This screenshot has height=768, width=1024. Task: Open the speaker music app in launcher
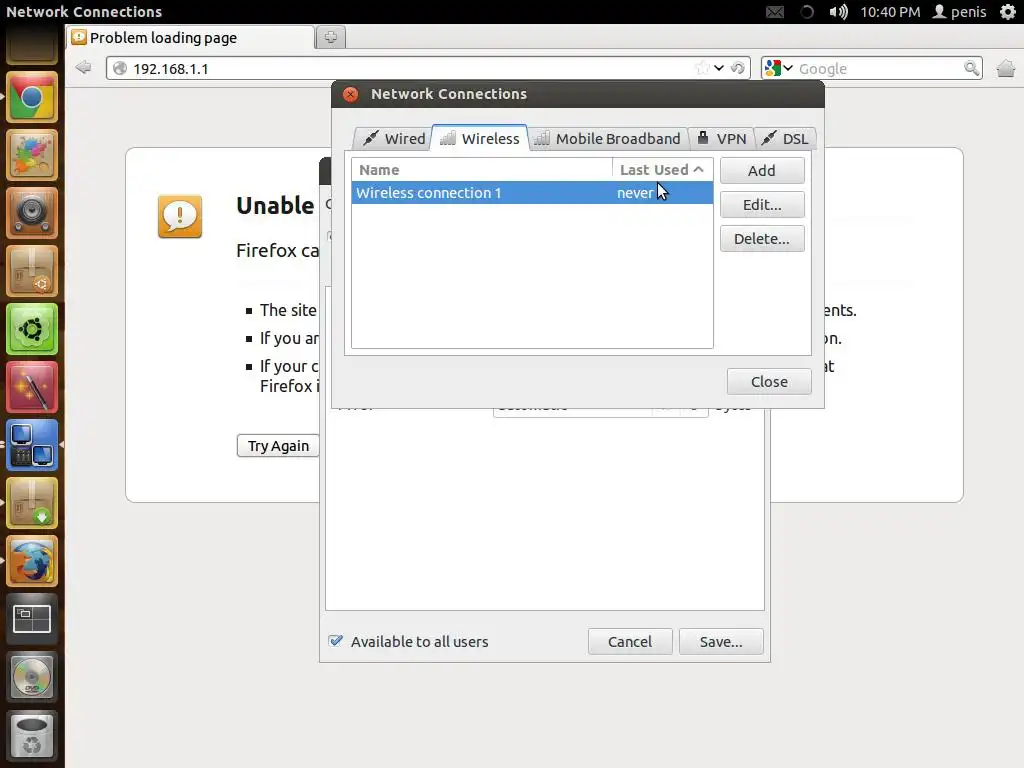pos(31,213)
